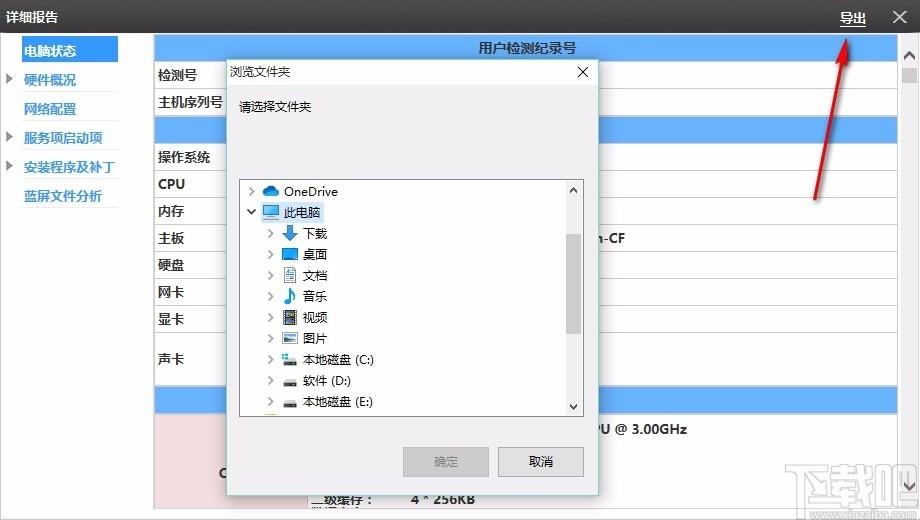Expand the 本地磁盘 (E:) node
Screen dimensions: 920x520
coord(270,401)
